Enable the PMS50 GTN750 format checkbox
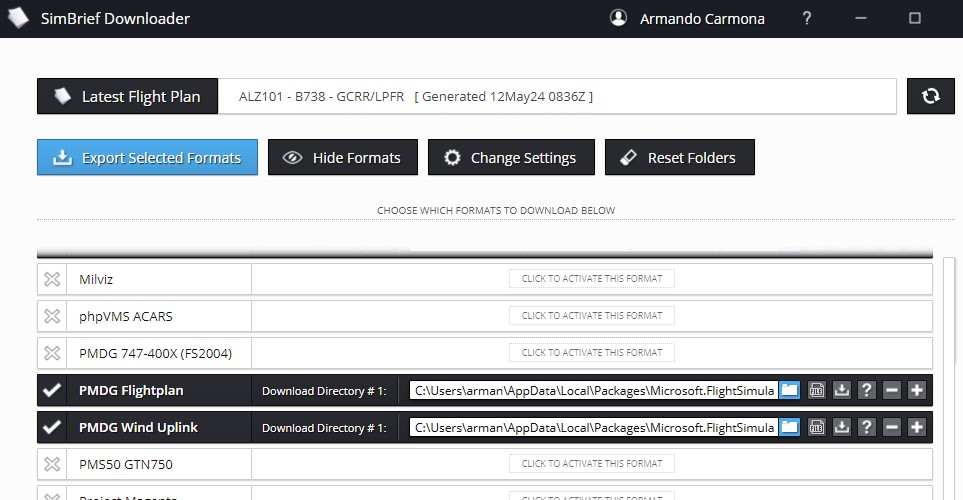Image resolution: width=963 pixels, height=500 pixels. coord(52,464)
